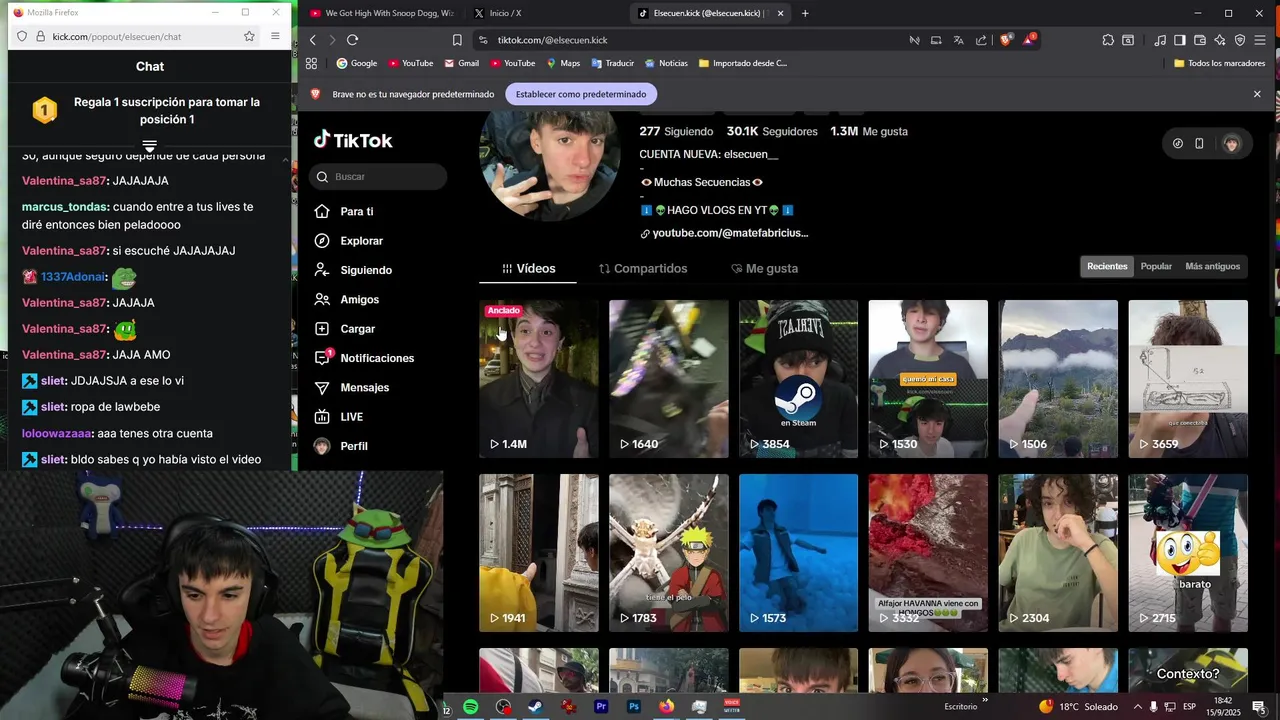Switch to the Me gusta profile tab
The height and width of the screenshot is (720, 1280).
pos(764,269)
